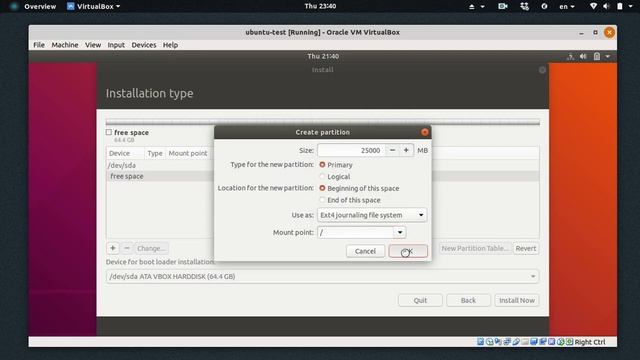Click the guest Ubuntu network icon in its top bar
The height and width of the screenshot is (360, 640).
click(x=571, y=57)
